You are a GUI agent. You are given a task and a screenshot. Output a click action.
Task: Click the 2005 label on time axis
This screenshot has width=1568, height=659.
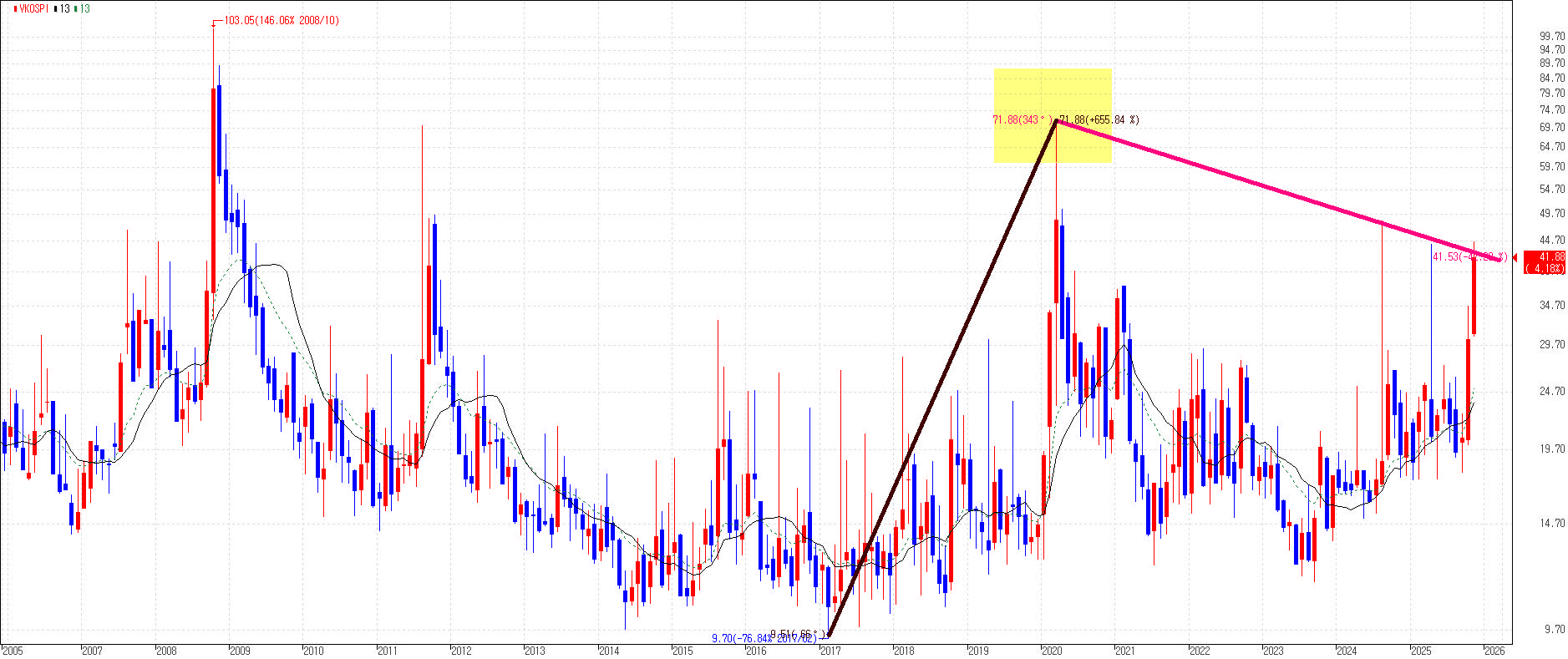12,651
